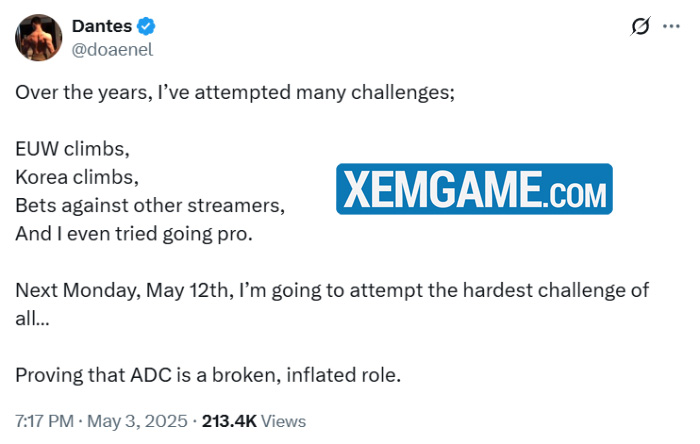Viewport: 700px width, 444px height.
Task: Click the Grok slashed-circle icon
Action: coord(641,28)
